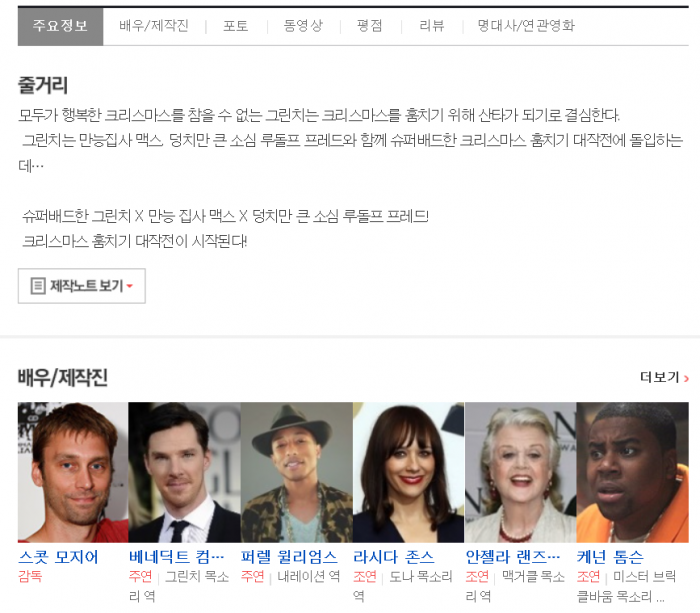
Task: Click the 케넌 톰슨 name link
Action: [x=610, y=557]
